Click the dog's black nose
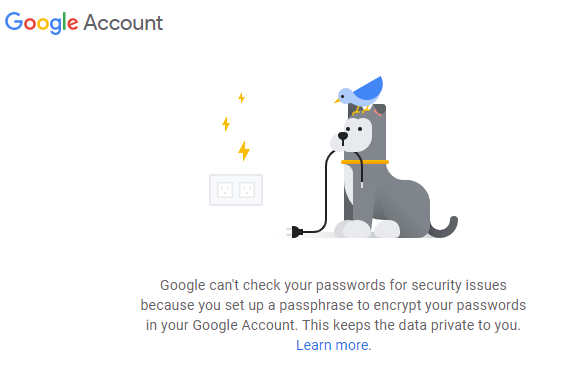Screen dimensions: 581x379 pos(343,136)
